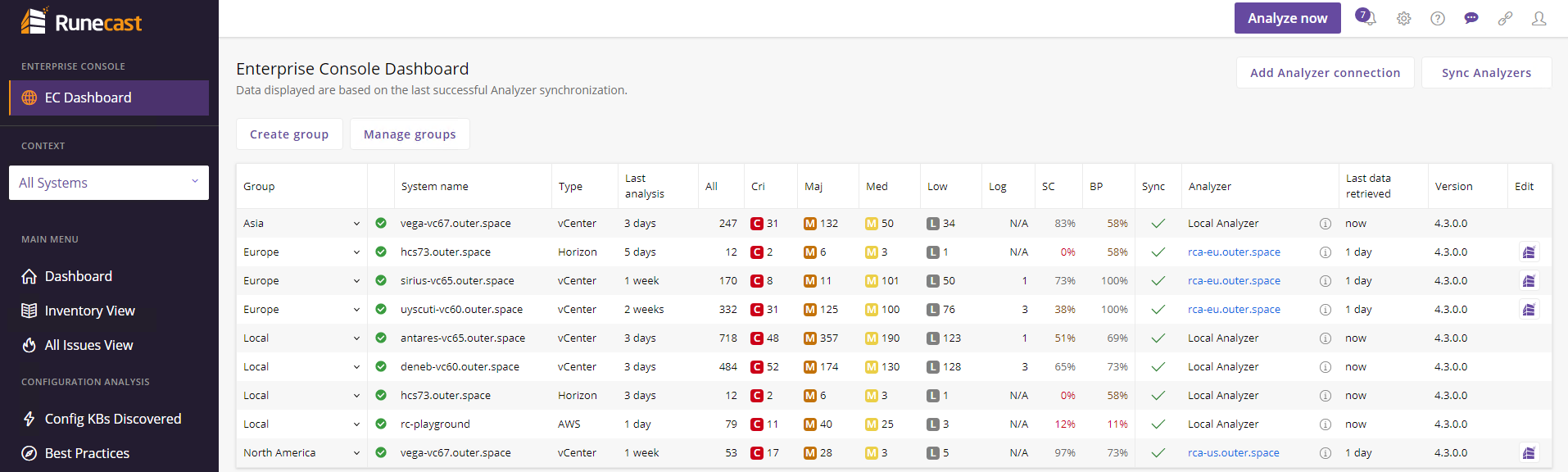Click info icon in rc-playground row

pos(1326,424)
